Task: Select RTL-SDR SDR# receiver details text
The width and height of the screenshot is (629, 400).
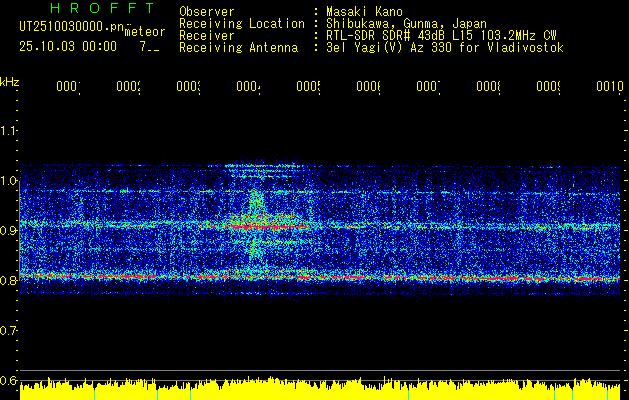Action: [441, 36]
